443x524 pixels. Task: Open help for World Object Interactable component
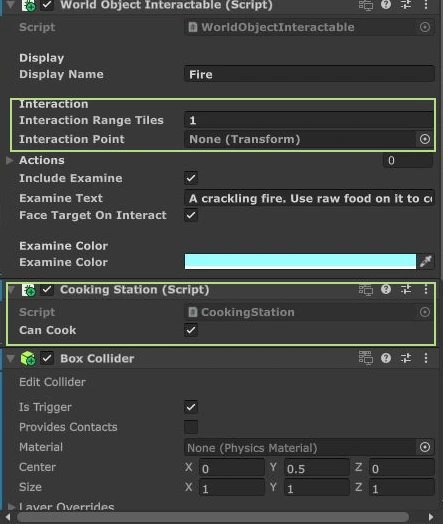(x=386, y=5)
